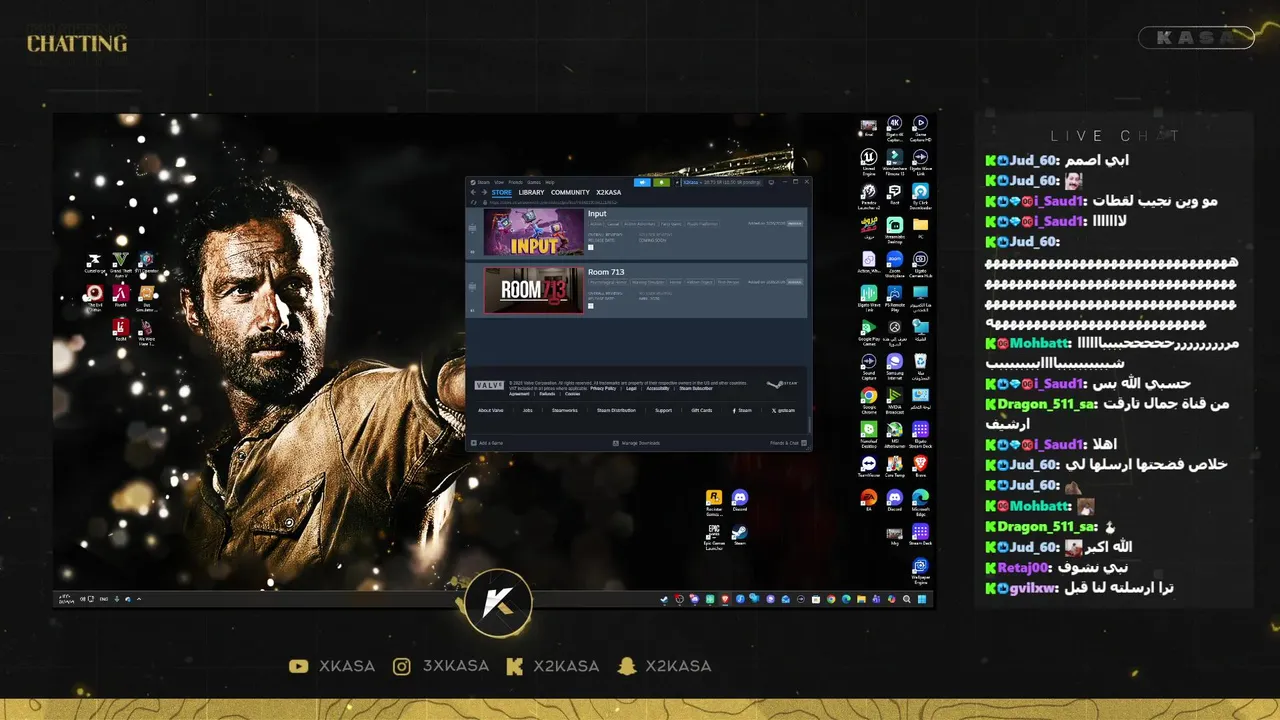Open the Games menu in Steam
The image size is (1280, 720).
point(534,182)
